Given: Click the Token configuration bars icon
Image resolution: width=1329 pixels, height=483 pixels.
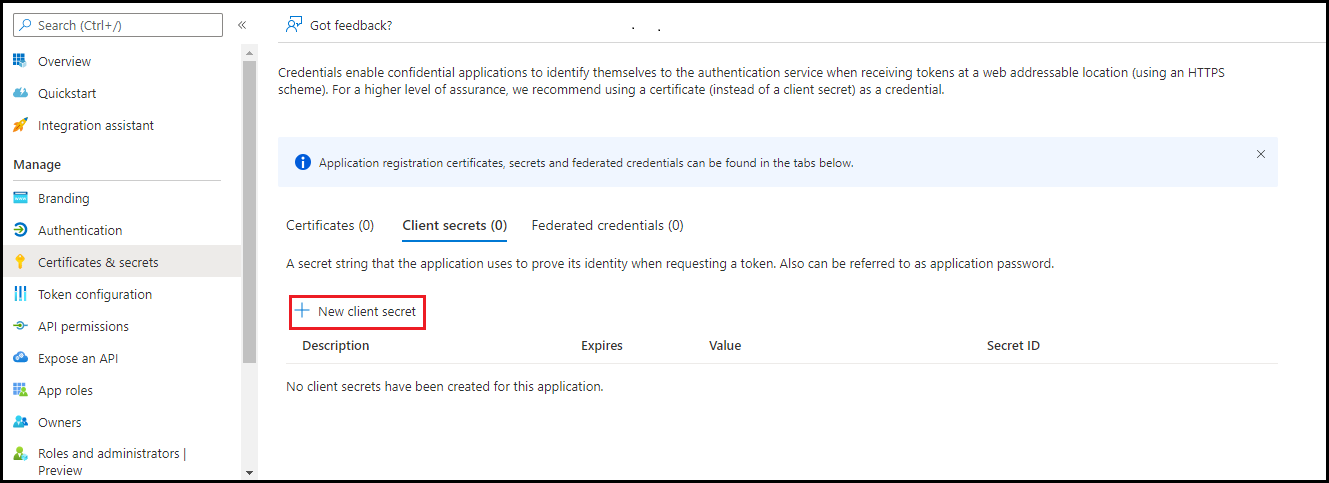Looking at the screenshot, I should (x=20, y=294).
